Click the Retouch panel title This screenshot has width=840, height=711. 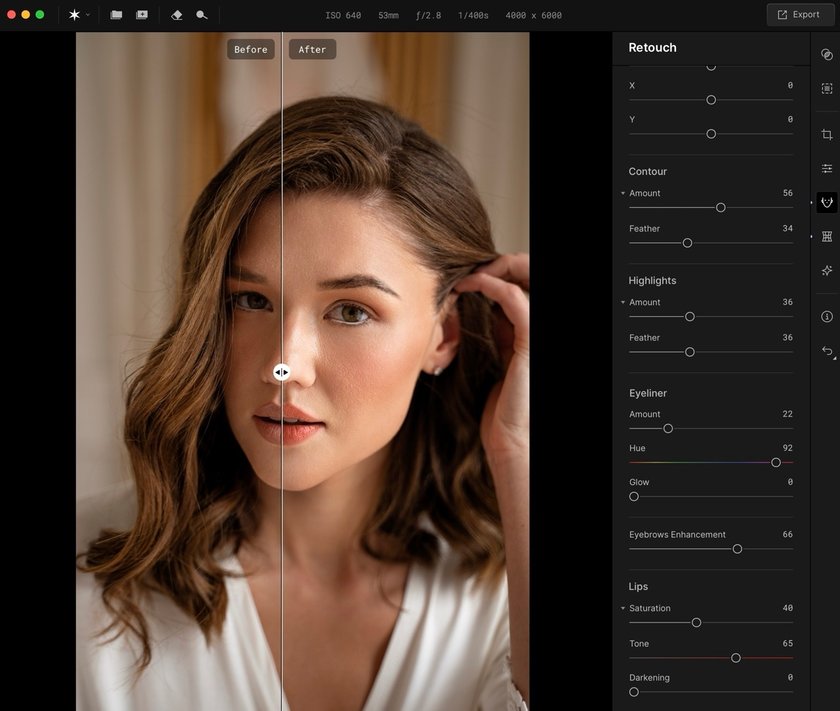[652, 48]
